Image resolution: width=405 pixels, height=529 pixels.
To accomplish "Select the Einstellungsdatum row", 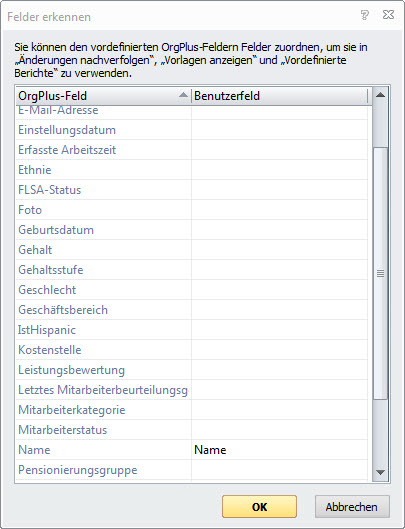I will pos(192,130).
